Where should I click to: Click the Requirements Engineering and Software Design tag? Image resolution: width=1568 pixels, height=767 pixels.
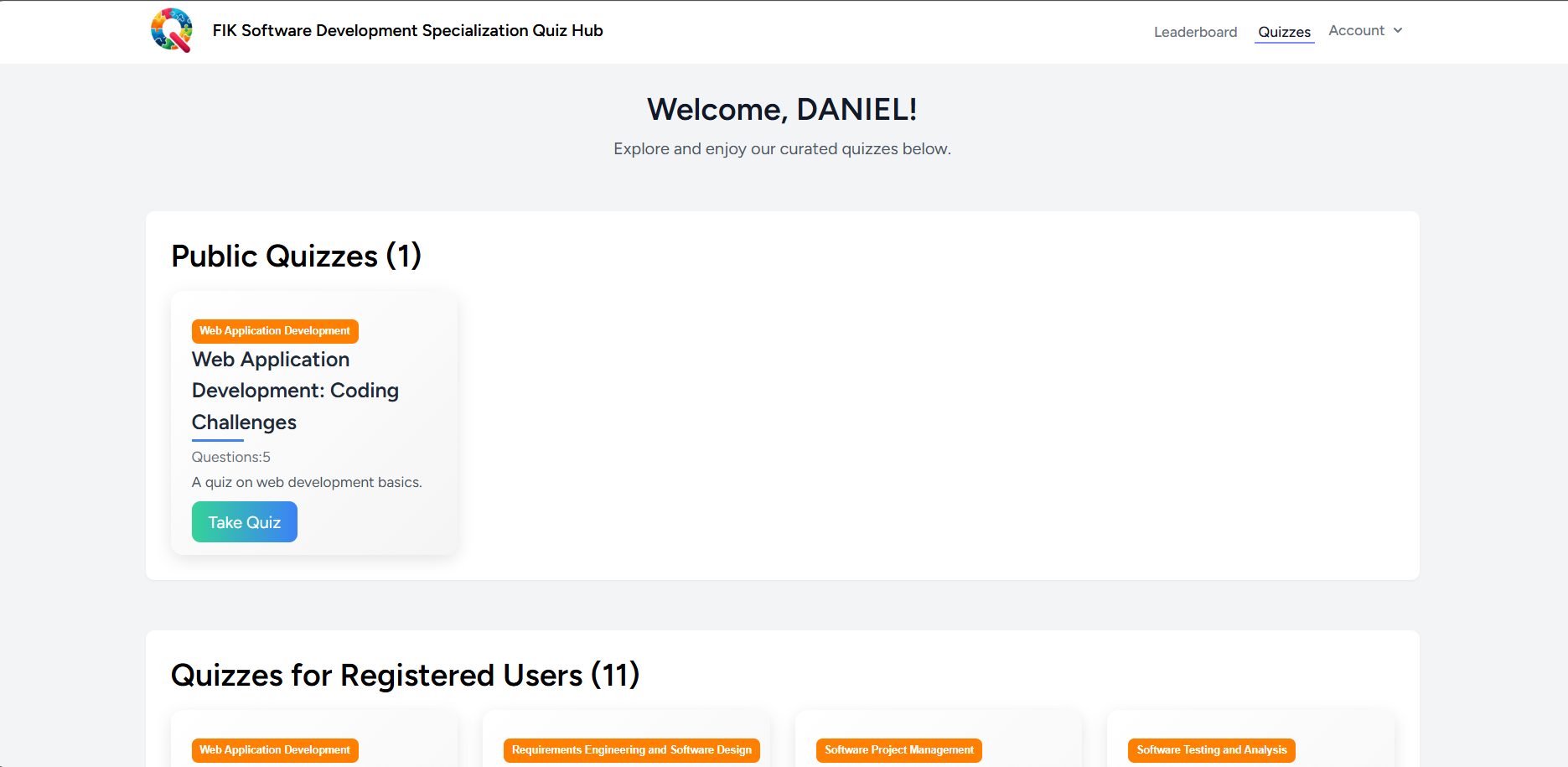[631, 750]
